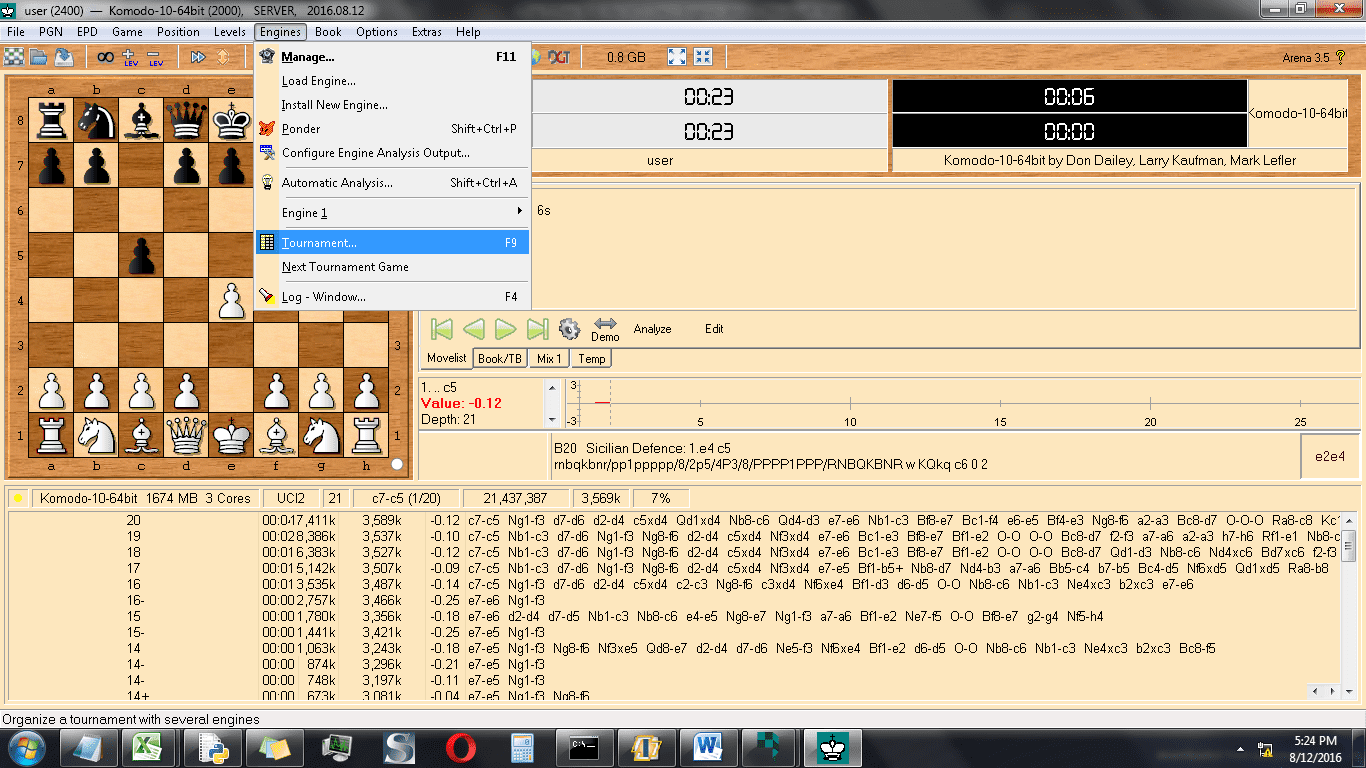1366x768 pixels.
Task: Click the Edit button next to Analyze
Action: pos(714,329)
